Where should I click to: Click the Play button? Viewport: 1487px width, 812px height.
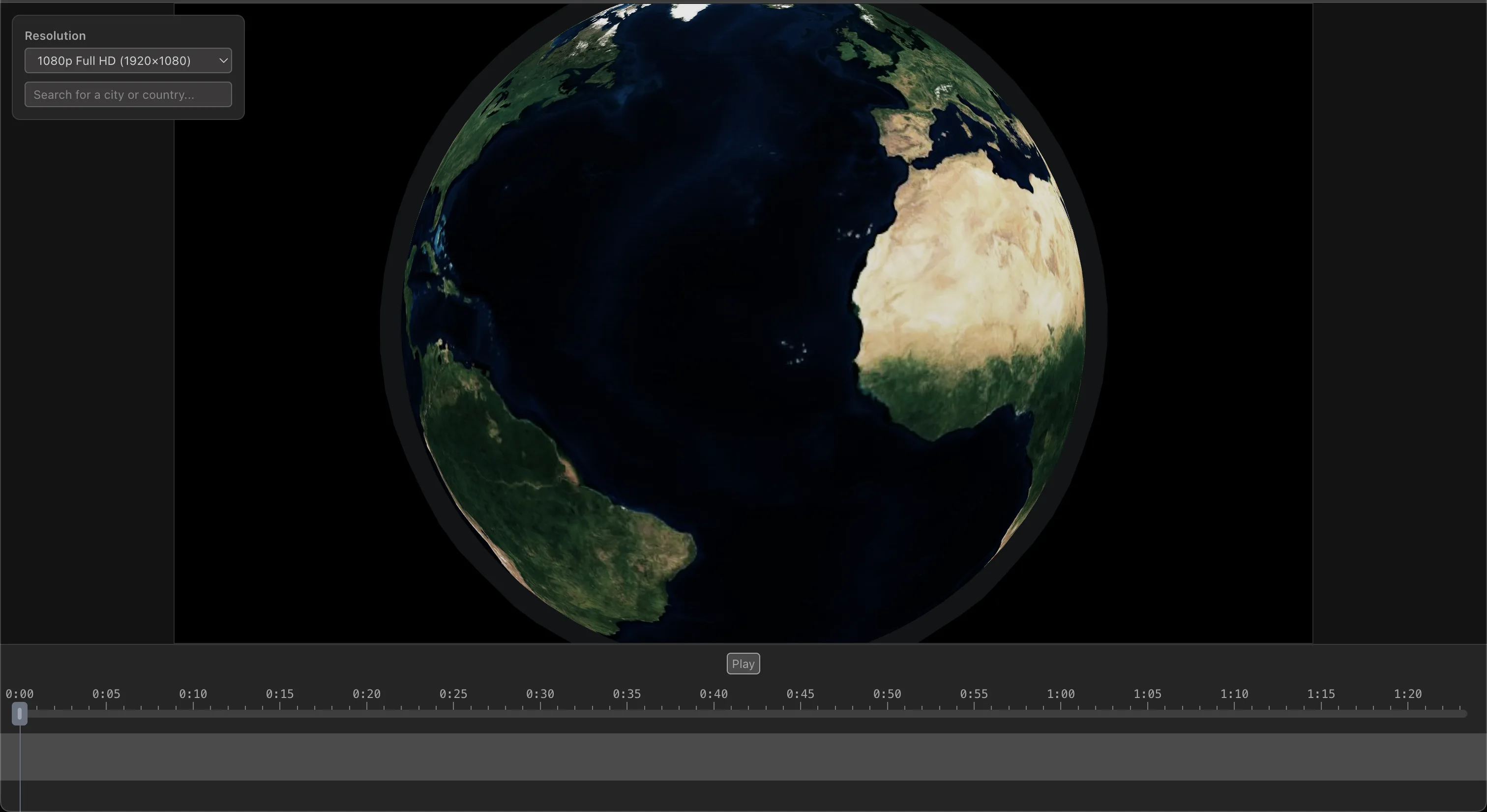(x=743, y=664)
